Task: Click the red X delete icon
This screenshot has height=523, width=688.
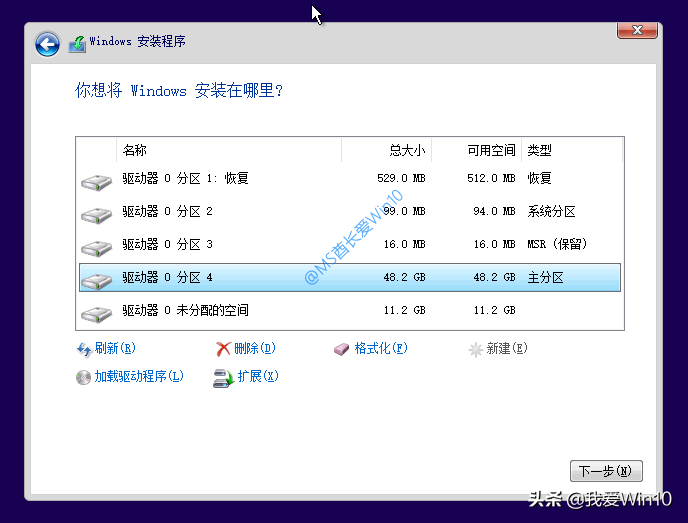Action: pyautogui.click(x=223, y=349)
